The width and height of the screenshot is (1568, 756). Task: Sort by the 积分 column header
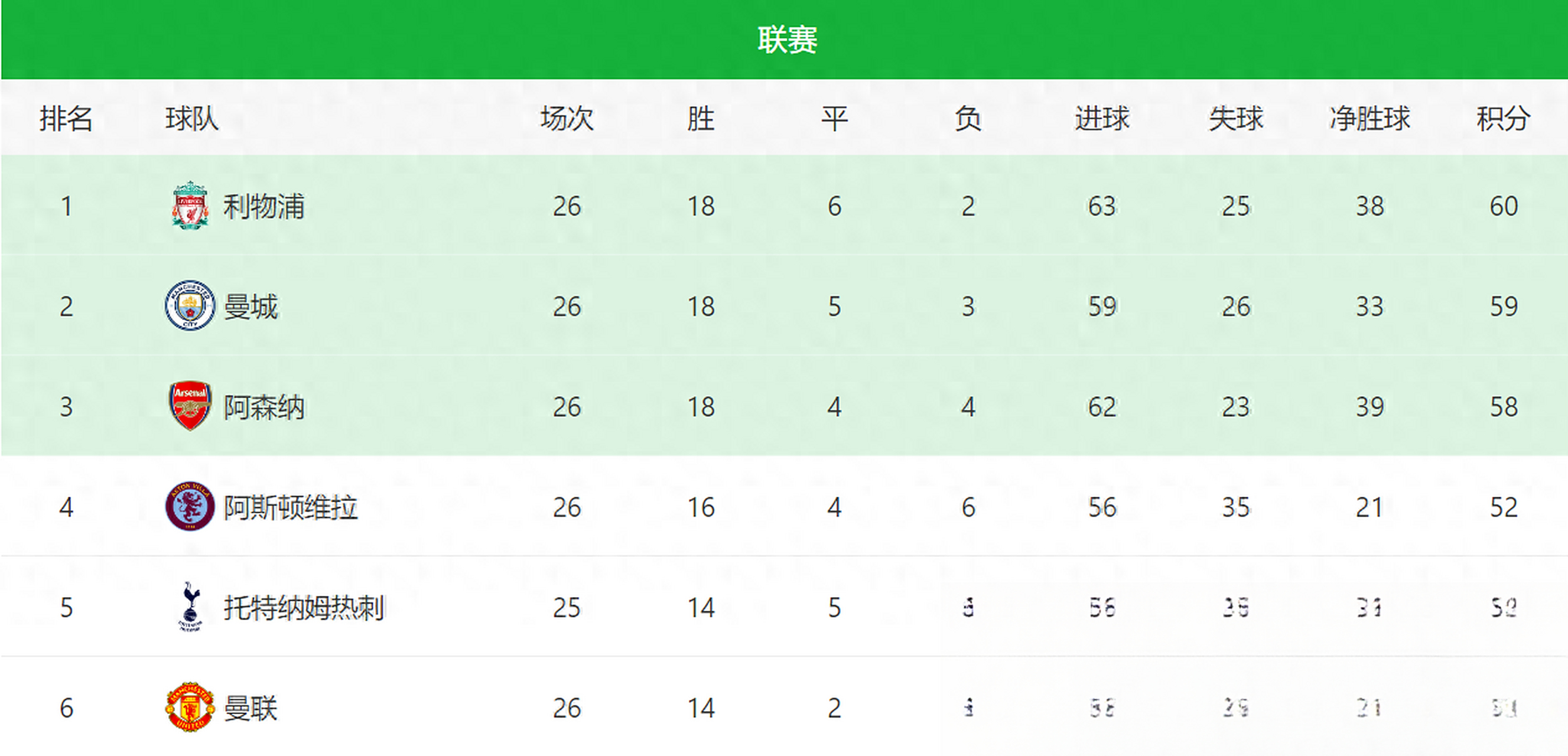click(x=1503, y=118)
